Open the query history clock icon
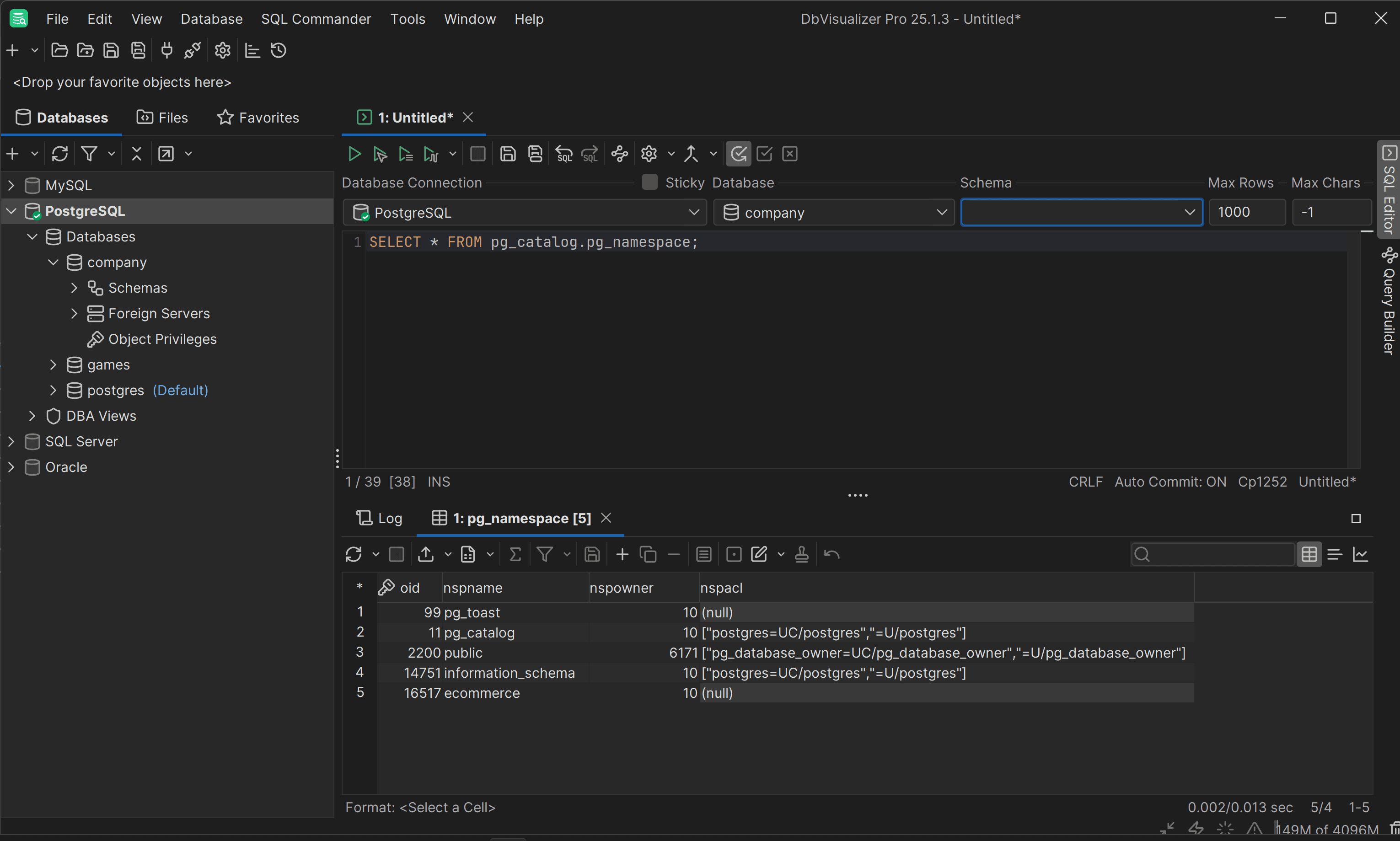The height and width of the screenshot is (841, 1400). click(278, 50)
